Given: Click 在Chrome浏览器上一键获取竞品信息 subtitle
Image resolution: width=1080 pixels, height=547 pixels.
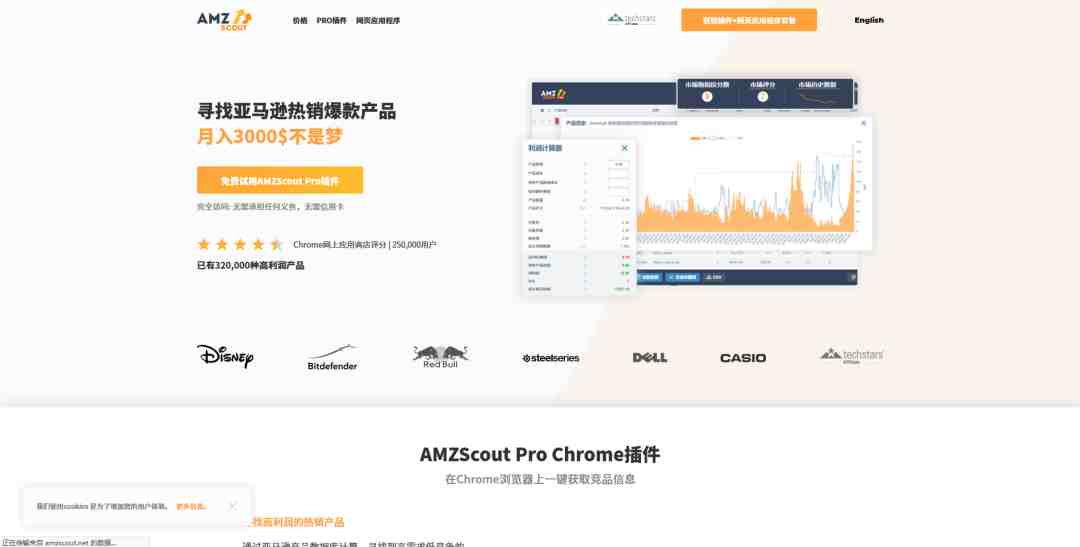Looking at the screenshot, I should tap(540, 479).
